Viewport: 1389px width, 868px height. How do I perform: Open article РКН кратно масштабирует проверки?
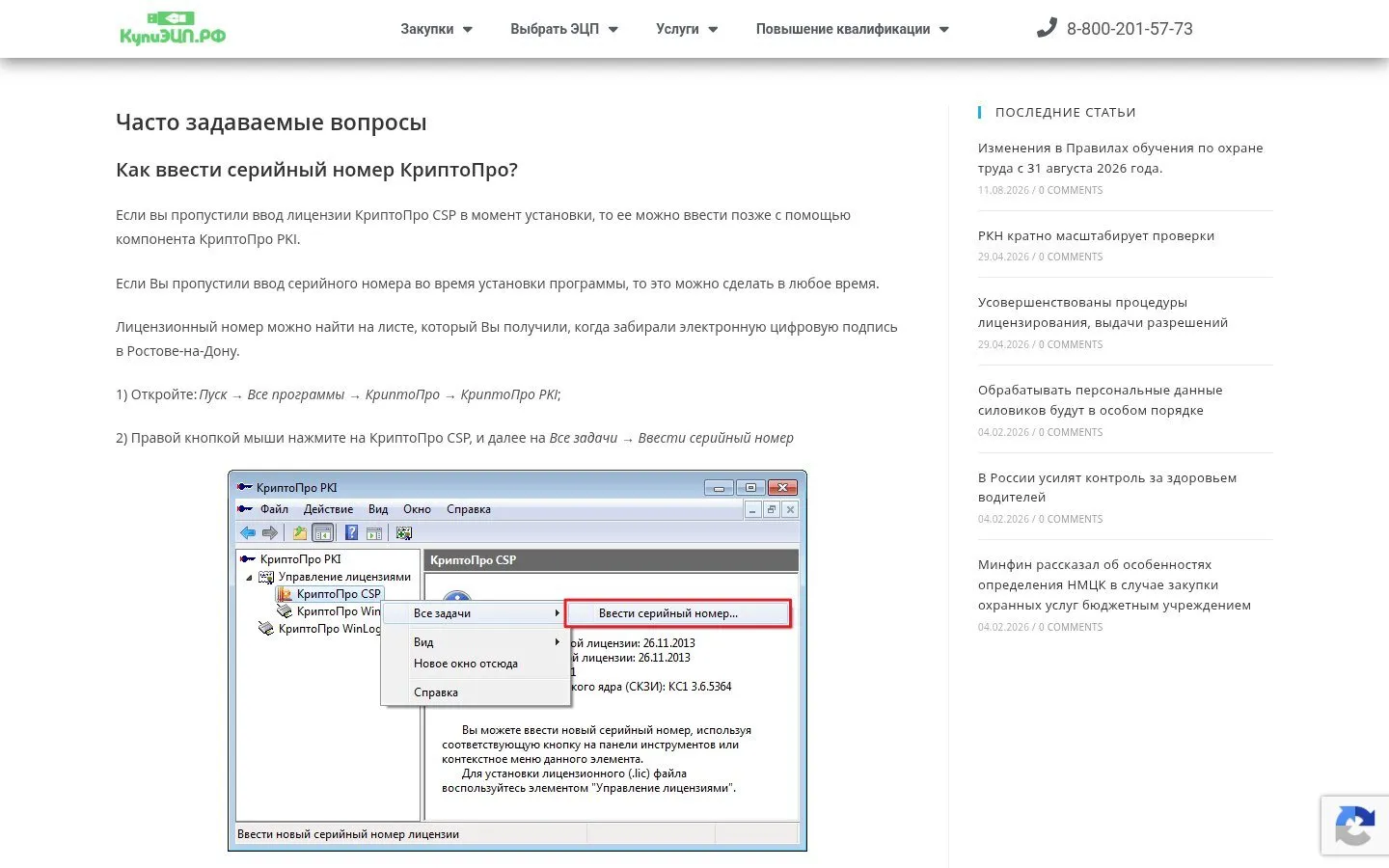click(1096, 235)
